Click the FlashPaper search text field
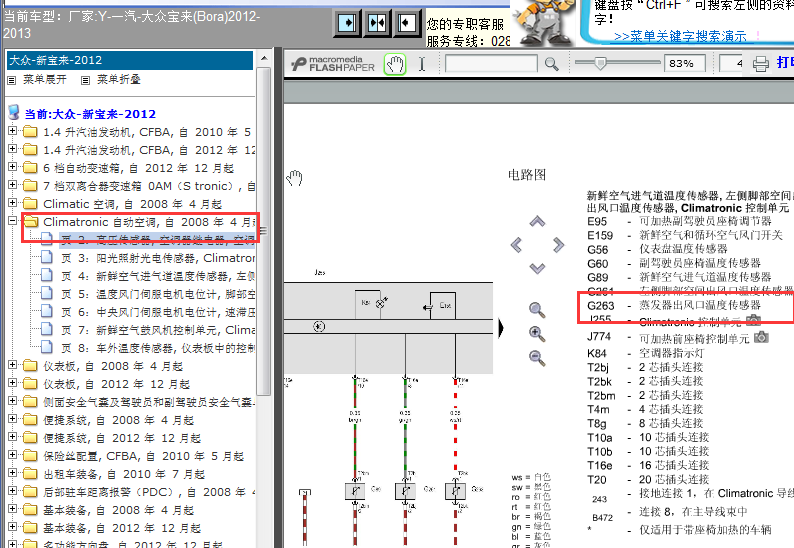The height and width of the screenshot is (548, 794). (x=491, y=64)
